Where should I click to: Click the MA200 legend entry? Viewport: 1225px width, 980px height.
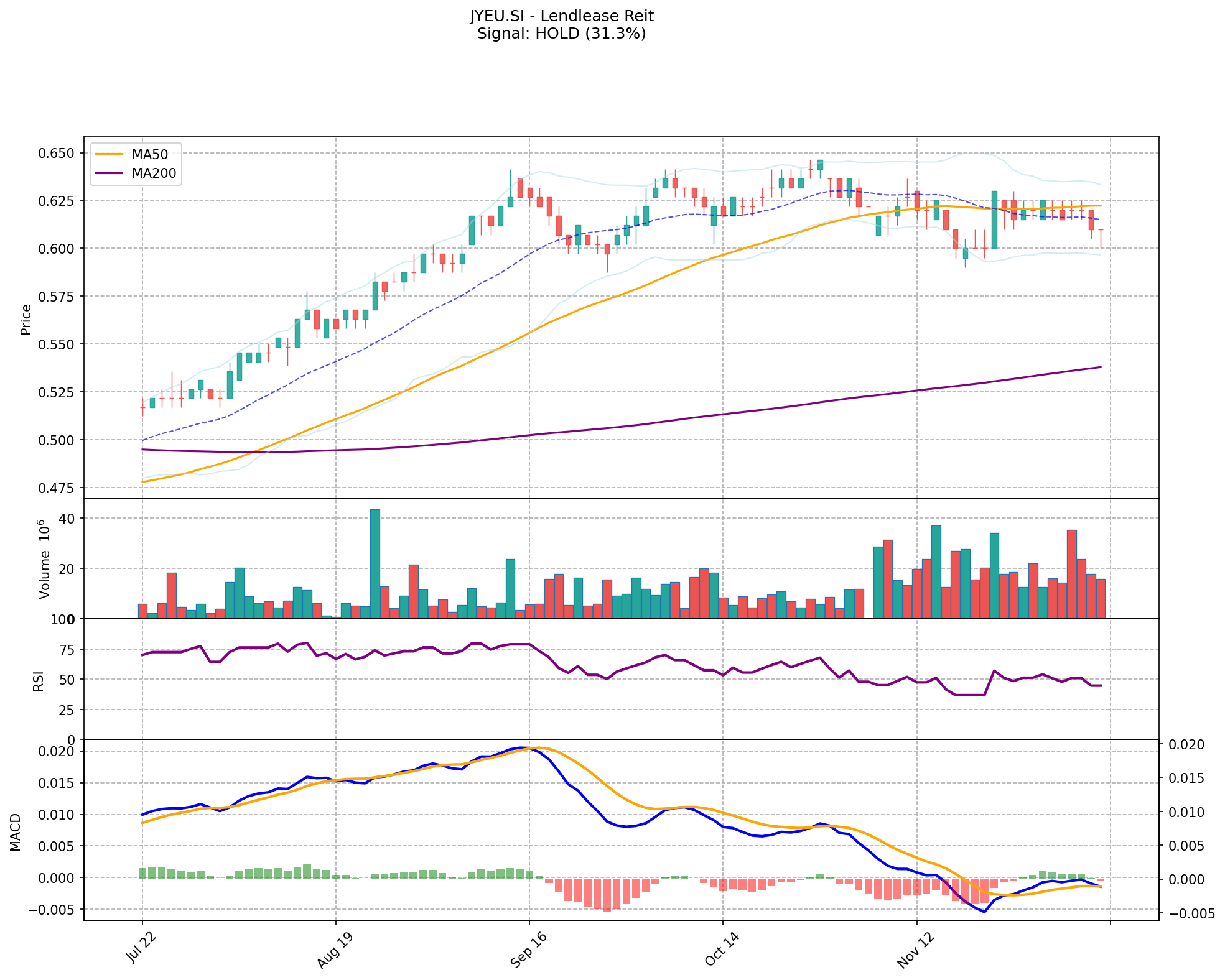click(x=154, y=173)
